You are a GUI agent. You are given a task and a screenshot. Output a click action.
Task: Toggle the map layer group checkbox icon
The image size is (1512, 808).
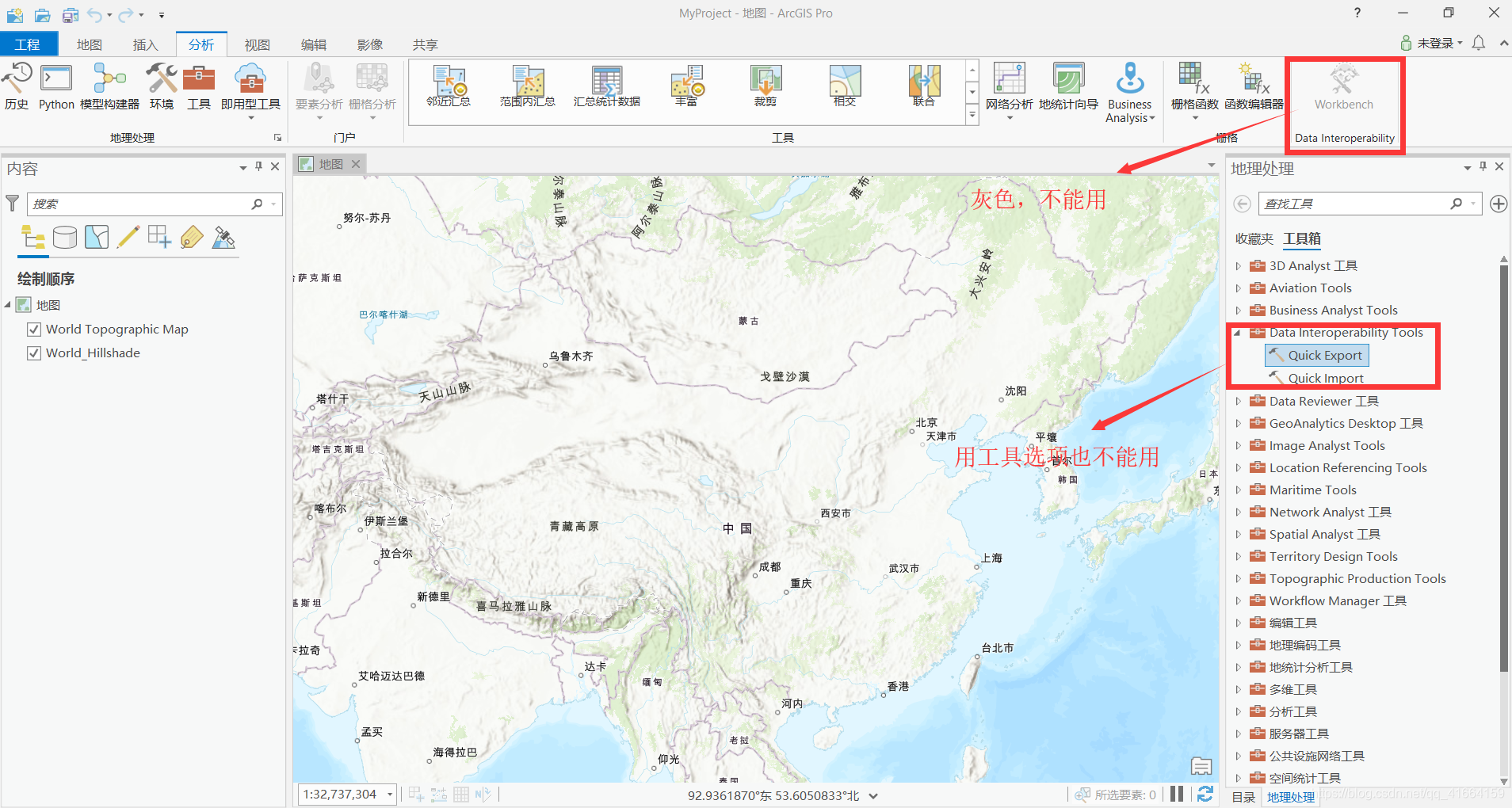(24, 305)
